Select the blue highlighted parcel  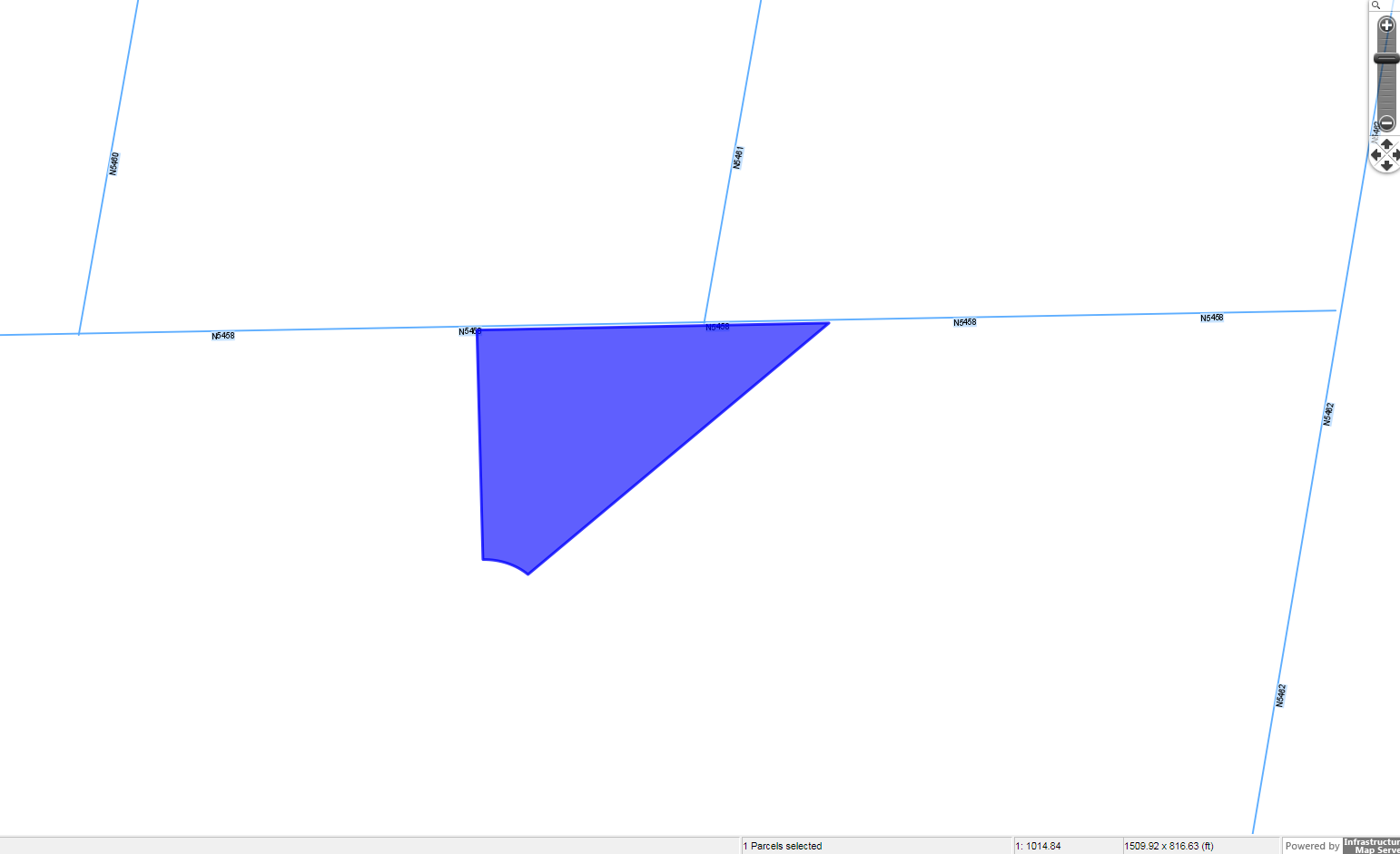581,417
